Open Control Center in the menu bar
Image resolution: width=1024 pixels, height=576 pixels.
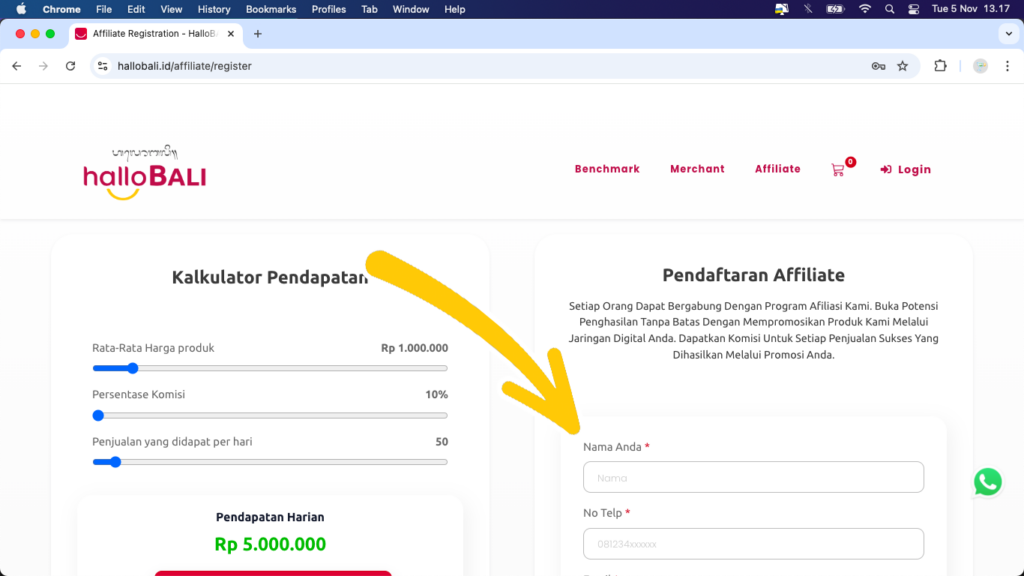[914, 9]
